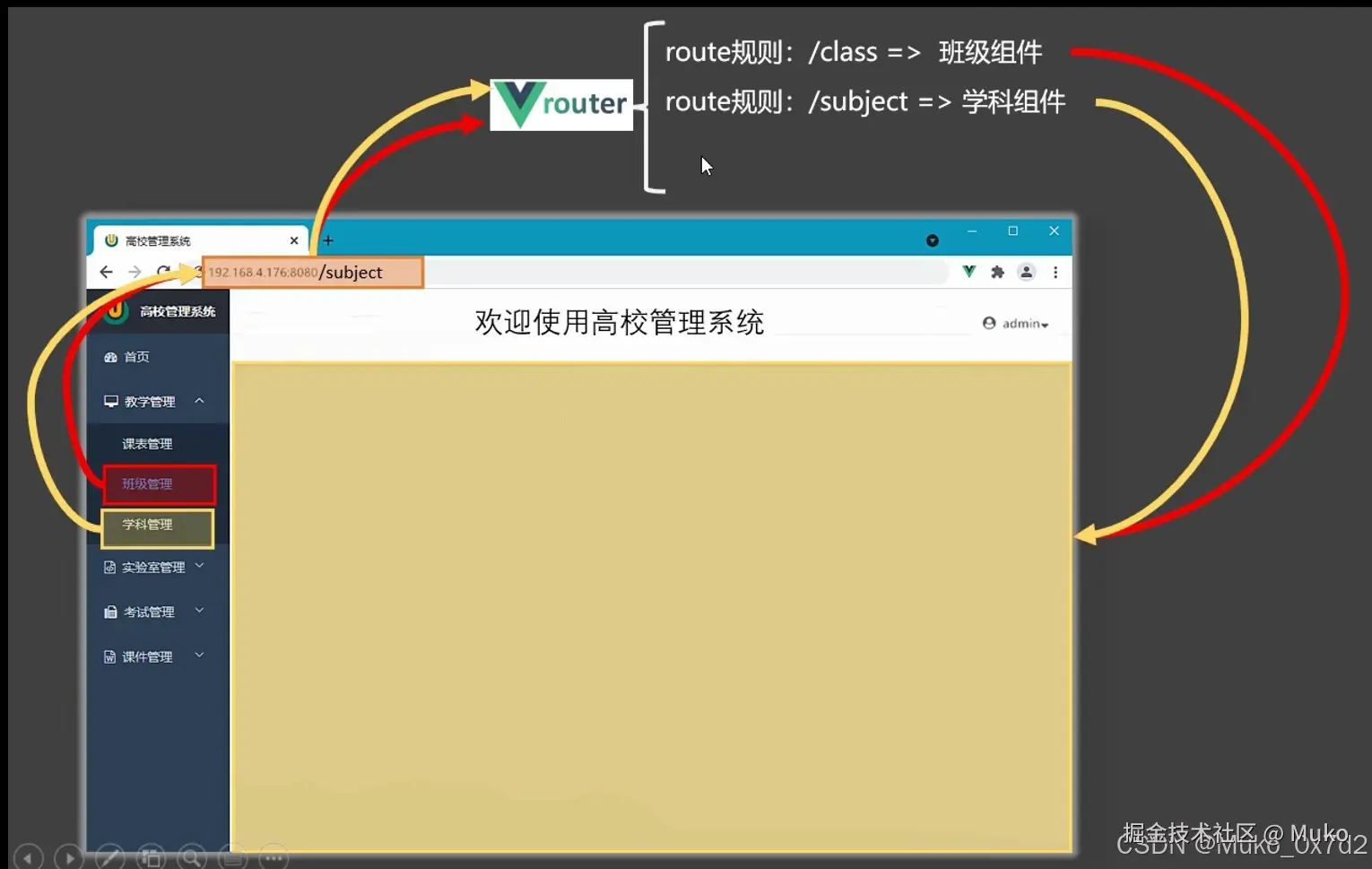The height and width of the screenshot is (869, 1372).
Task: Expand the 实验室管理 menu
Action: (x=152, y=566)
